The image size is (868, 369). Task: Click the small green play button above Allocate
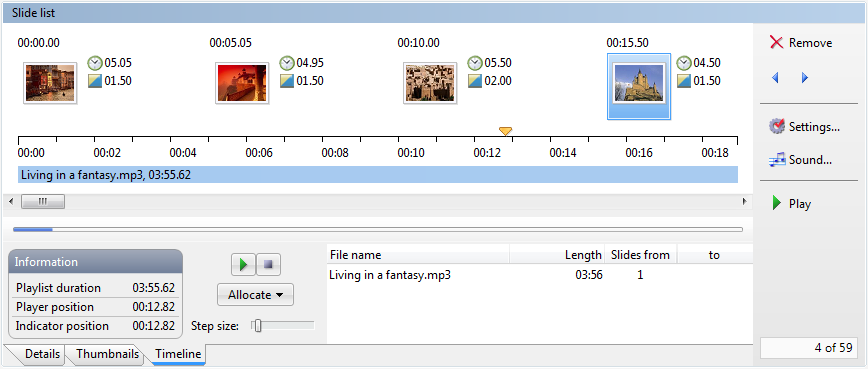(x=243, y=265)
